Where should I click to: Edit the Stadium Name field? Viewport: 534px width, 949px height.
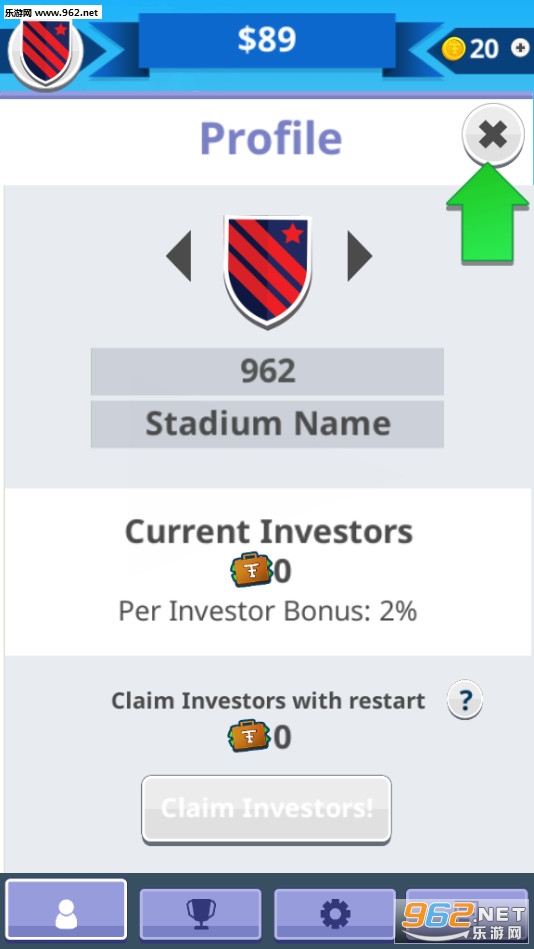point(267,424)
